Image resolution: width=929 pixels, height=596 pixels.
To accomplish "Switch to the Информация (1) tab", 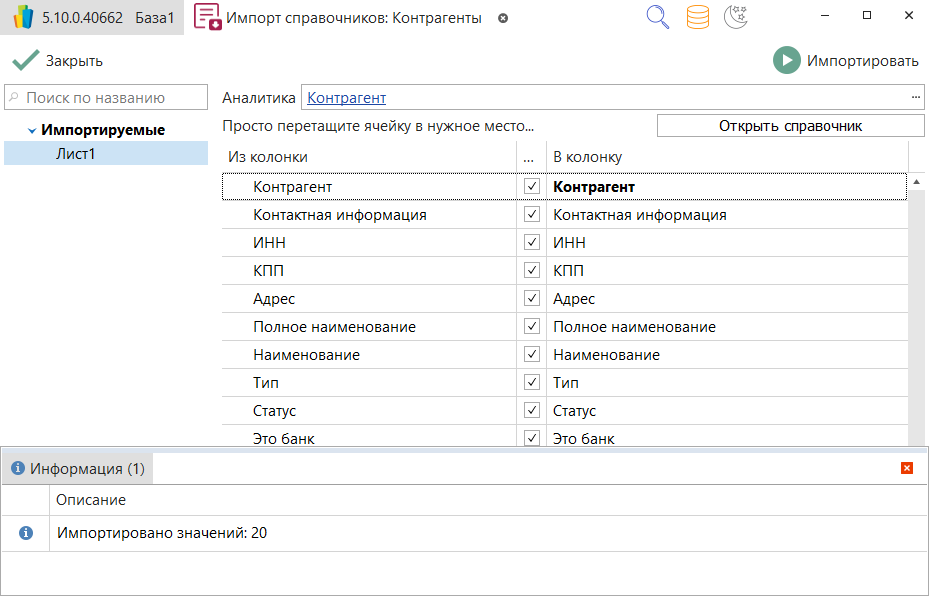I will 79,468.
